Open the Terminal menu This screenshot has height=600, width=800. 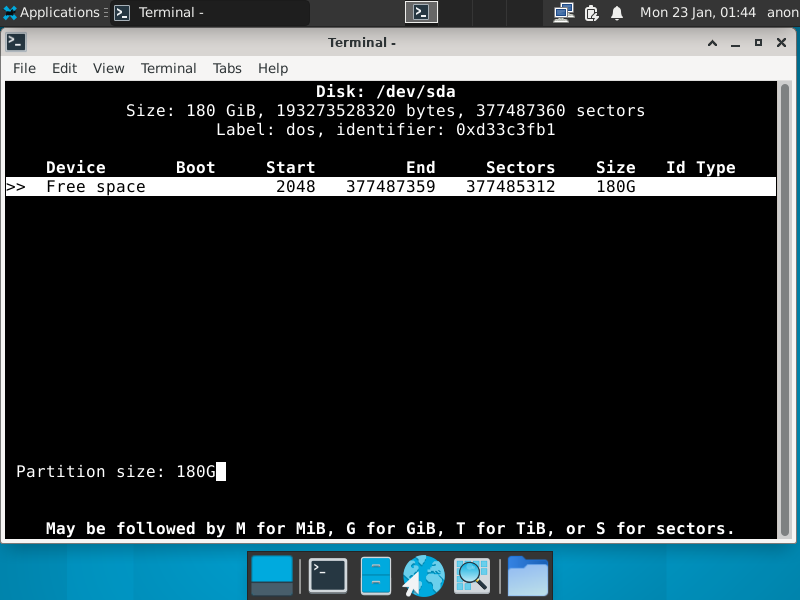coord(168,68)
